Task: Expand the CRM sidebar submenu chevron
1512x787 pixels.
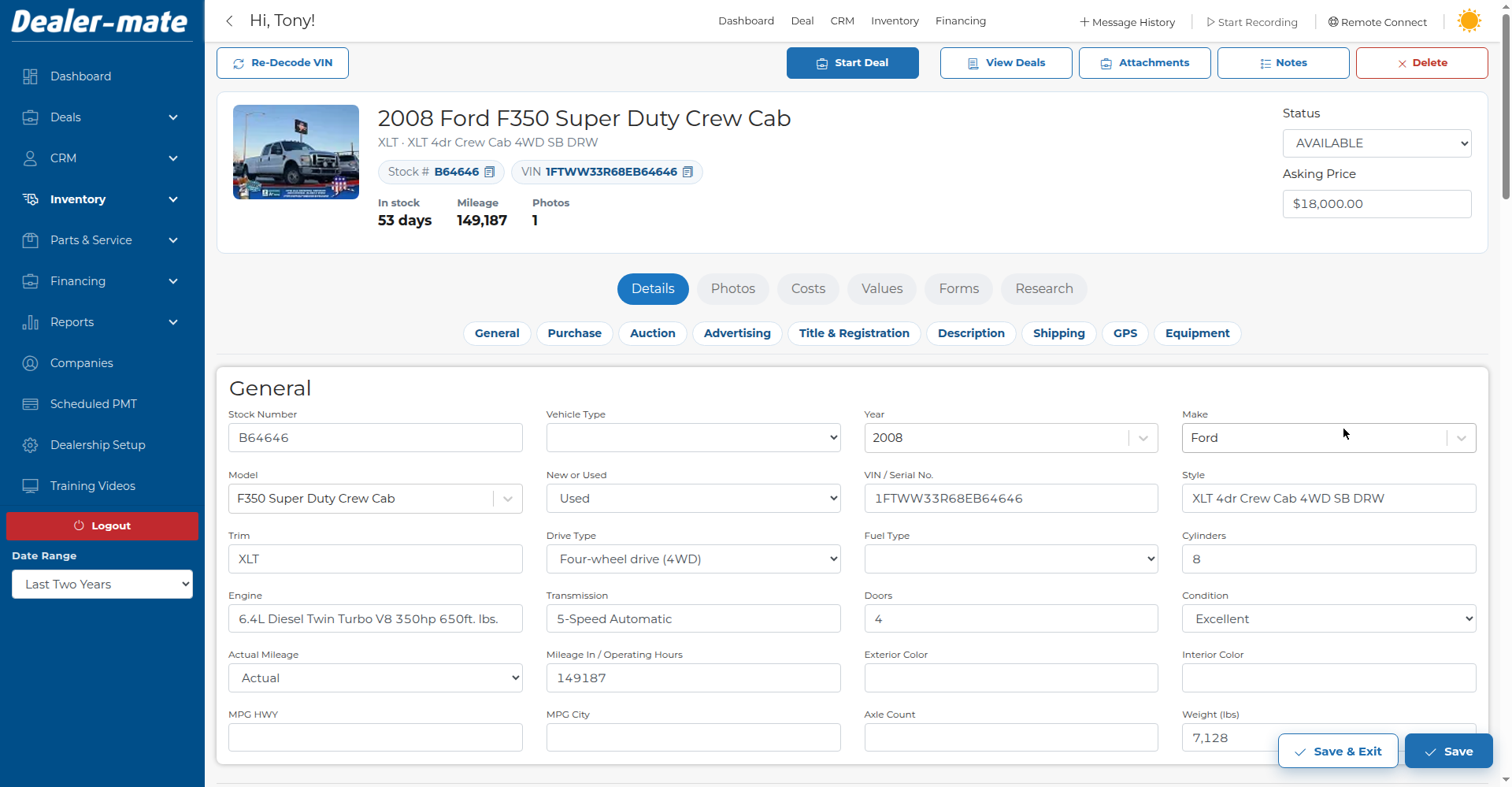Action: pyautogui.click(x=173, y=158)
